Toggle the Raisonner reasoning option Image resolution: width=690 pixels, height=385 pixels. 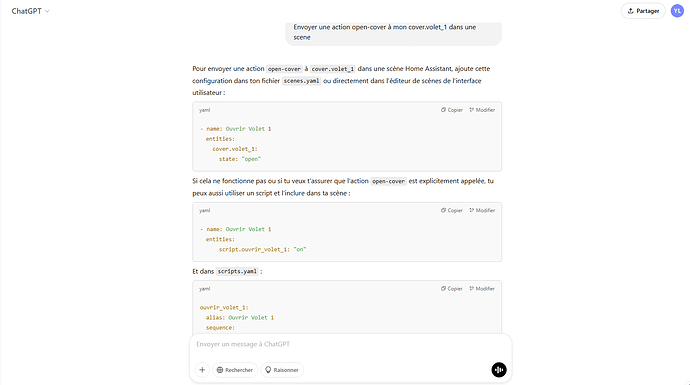[282, 370]
